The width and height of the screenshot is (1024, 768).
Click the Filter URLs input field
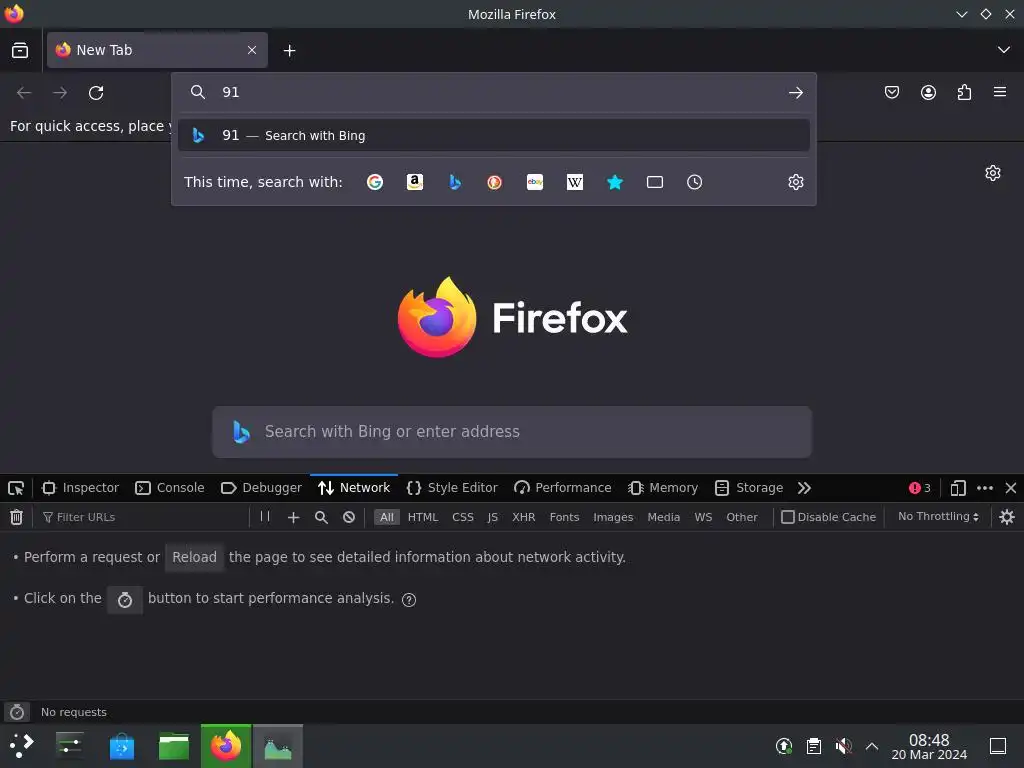tap(144, 517)
